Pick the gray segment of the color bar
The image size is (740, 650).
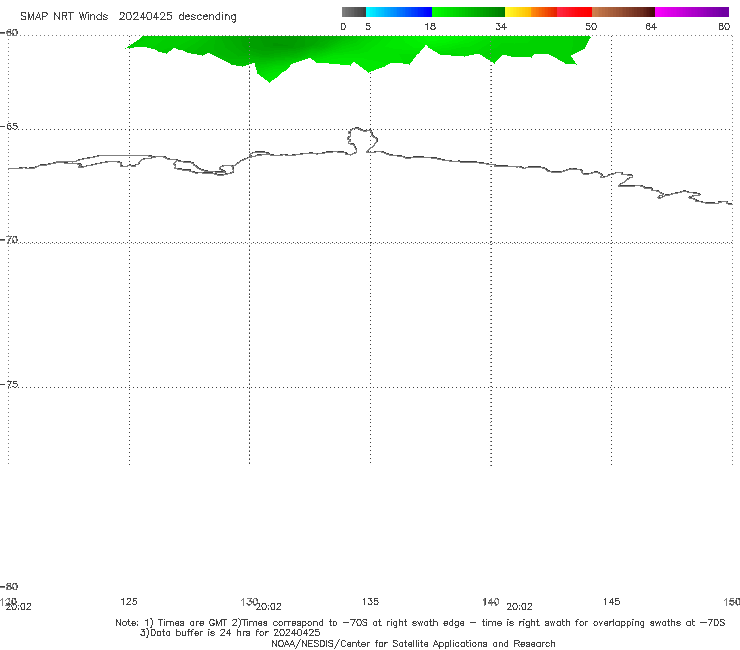[353, 12]
